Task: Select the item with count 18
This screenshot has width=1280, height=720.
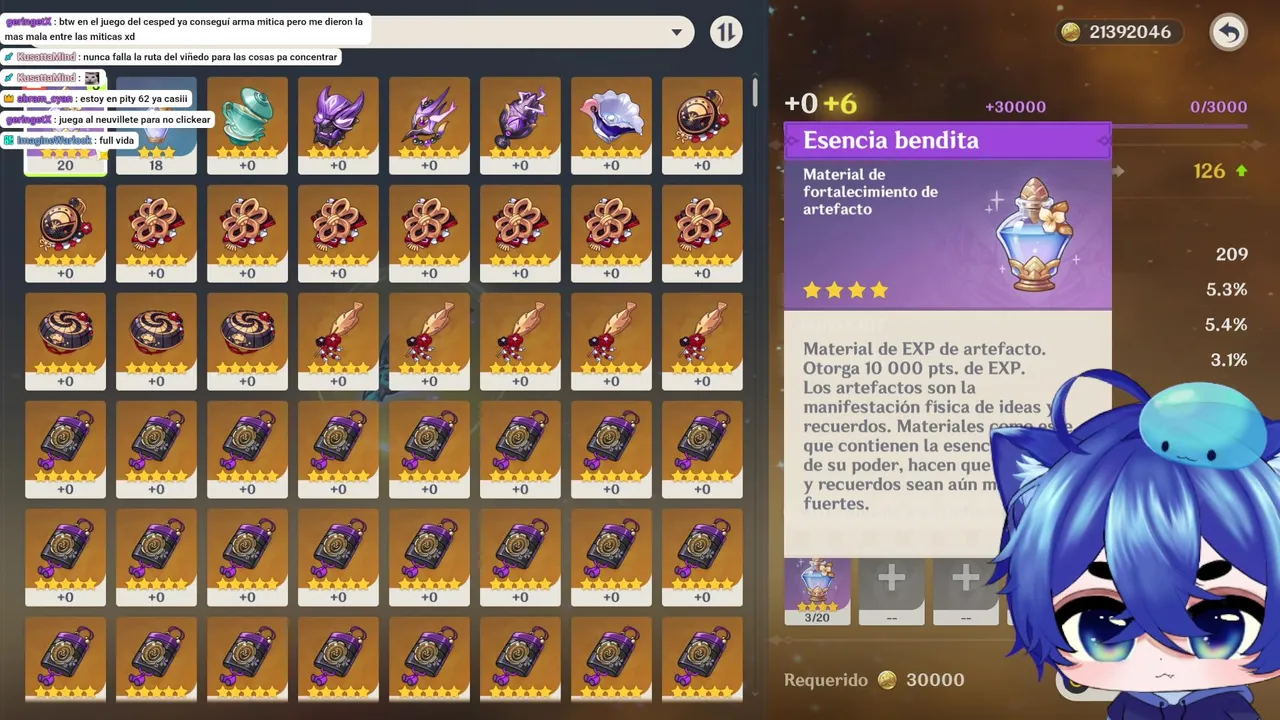Action: tap(156, 125)
